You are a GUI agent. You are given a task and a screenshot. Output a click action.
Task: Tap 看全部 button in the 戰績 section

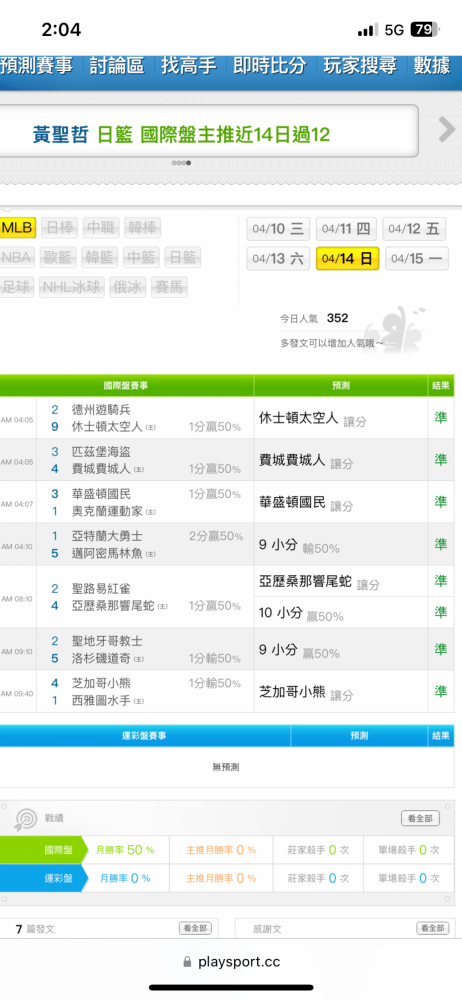point(421,818)
